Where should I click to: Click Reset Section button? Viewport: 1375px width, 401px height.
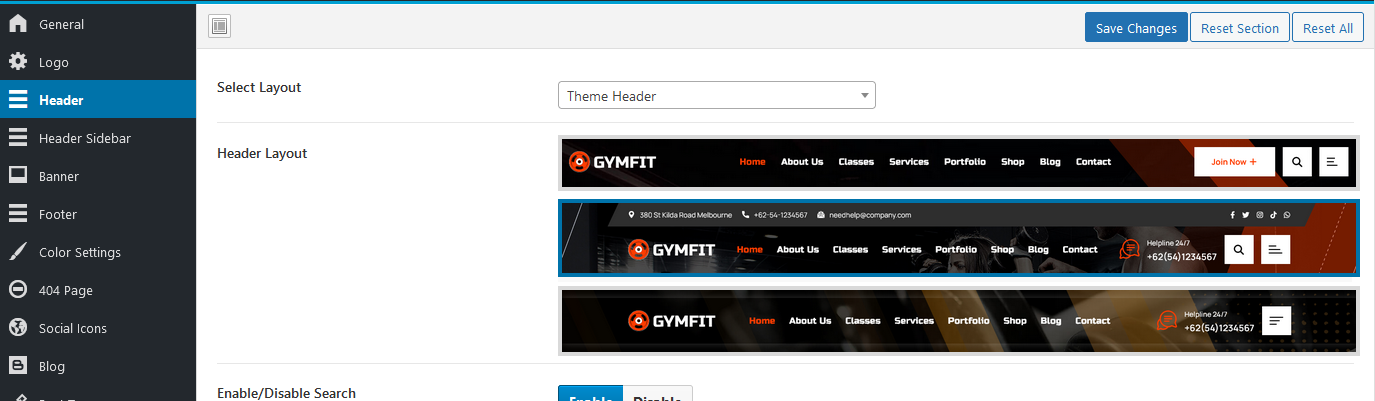click(x=1240, y=28)
